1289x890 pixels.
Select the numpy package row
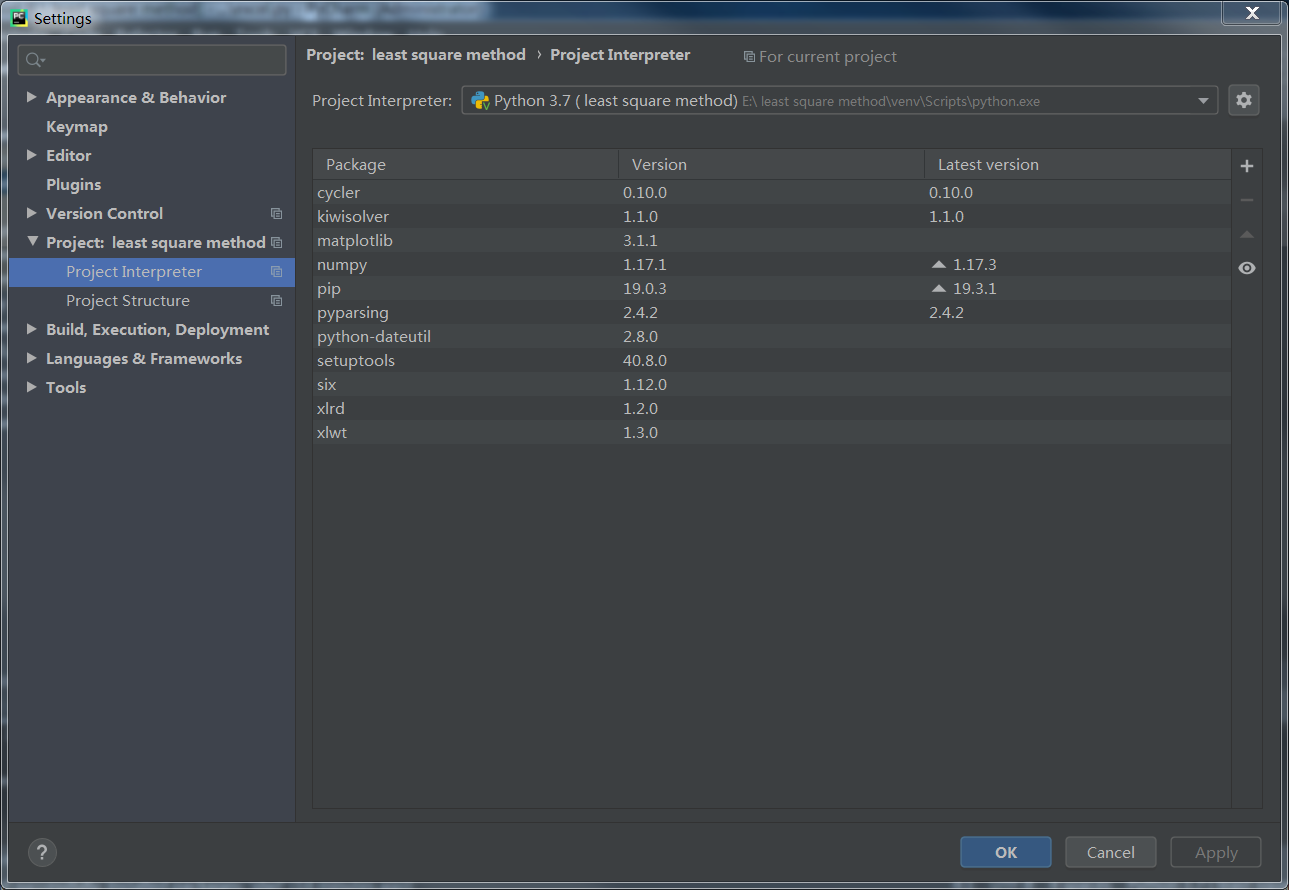[x=771, y=264]
